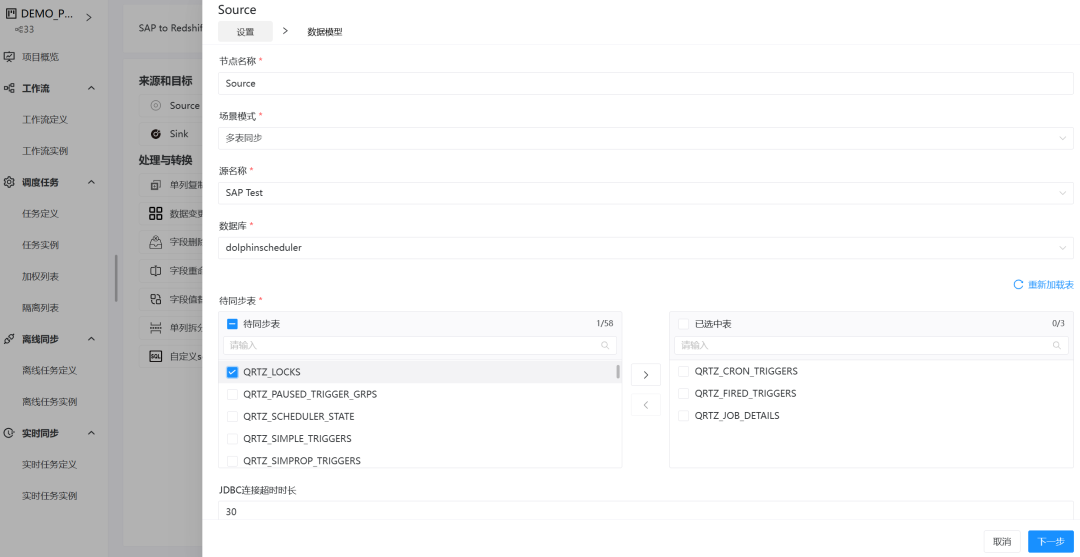Open 工作流定义 menu item
This screenshot has height=557, width=1080.
click(x=45, y=120)
